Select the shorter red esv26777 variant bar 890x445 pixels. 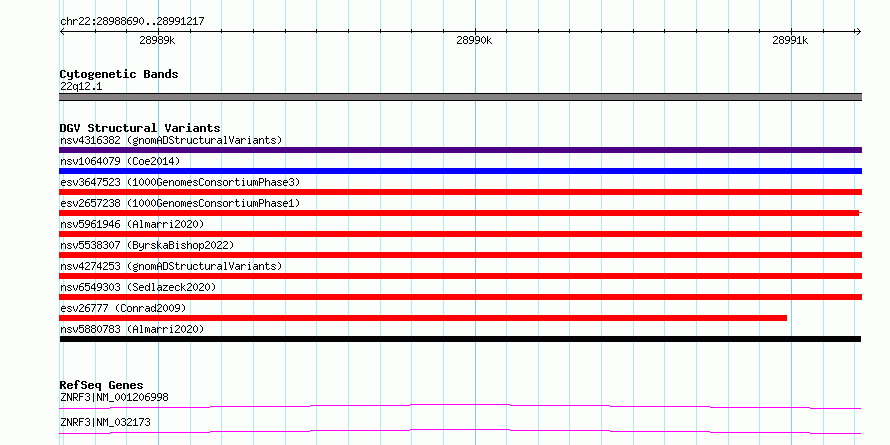pyautogui.click(x=423, y=318)
